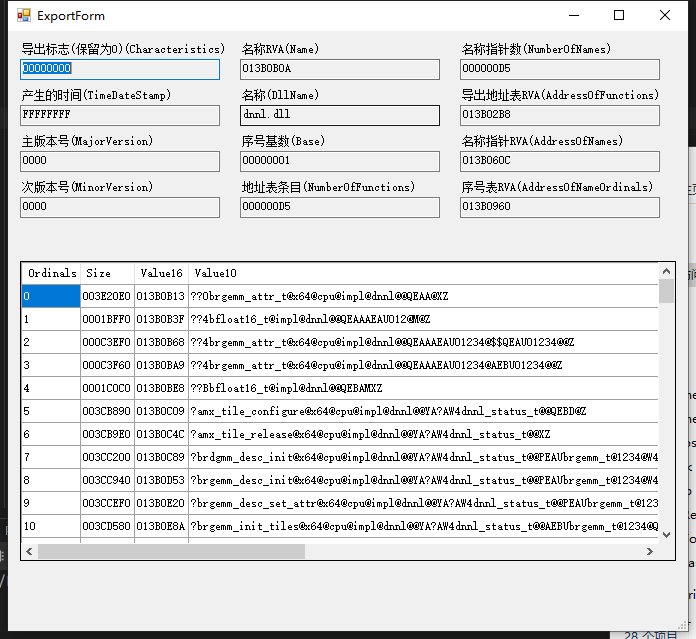
Task: Select the TimeDateStamp field FFFFFFFF
Action: (120, 115)
